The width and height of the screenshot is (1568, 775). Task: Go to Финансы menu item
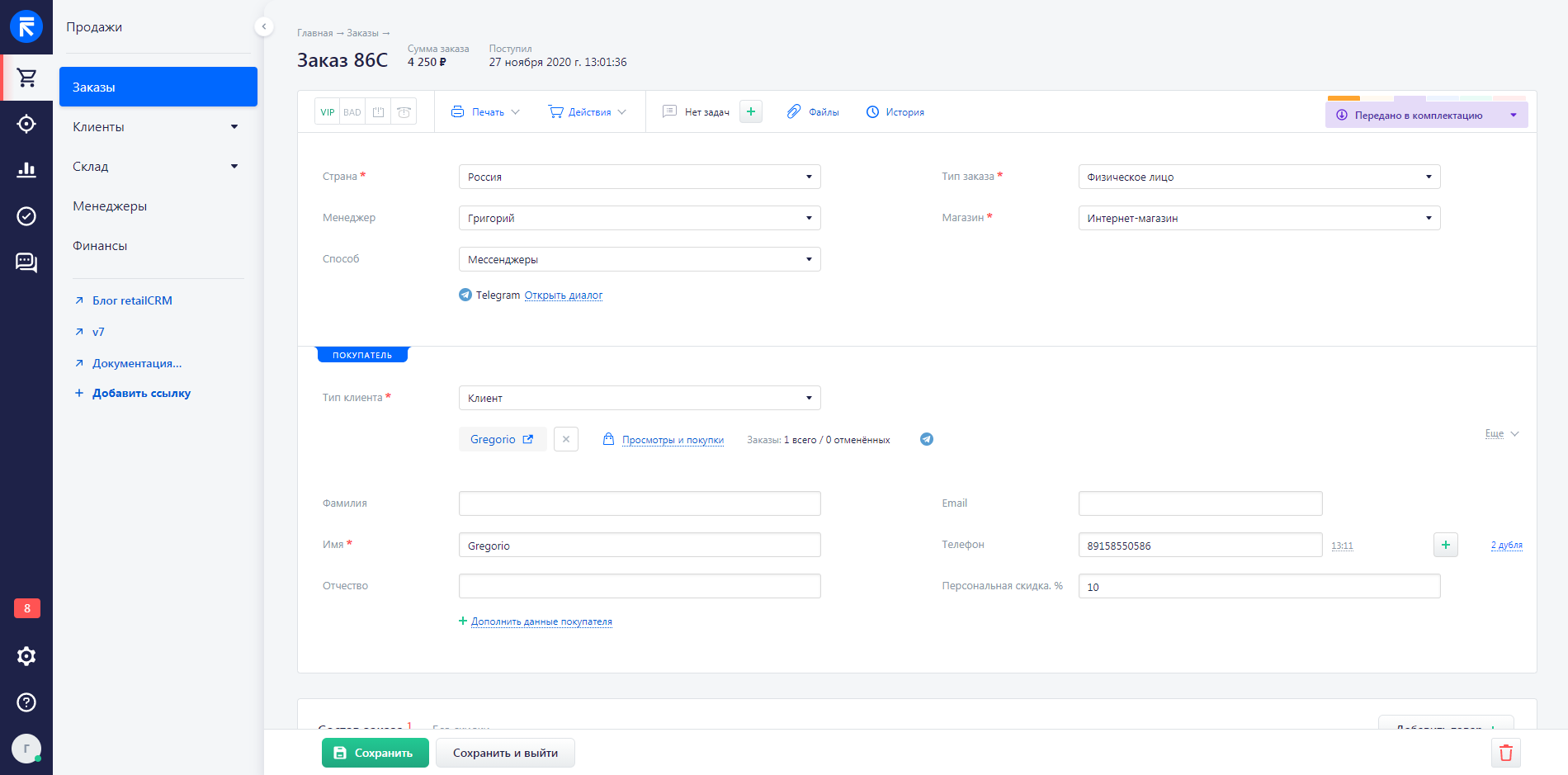pos(100,246)
